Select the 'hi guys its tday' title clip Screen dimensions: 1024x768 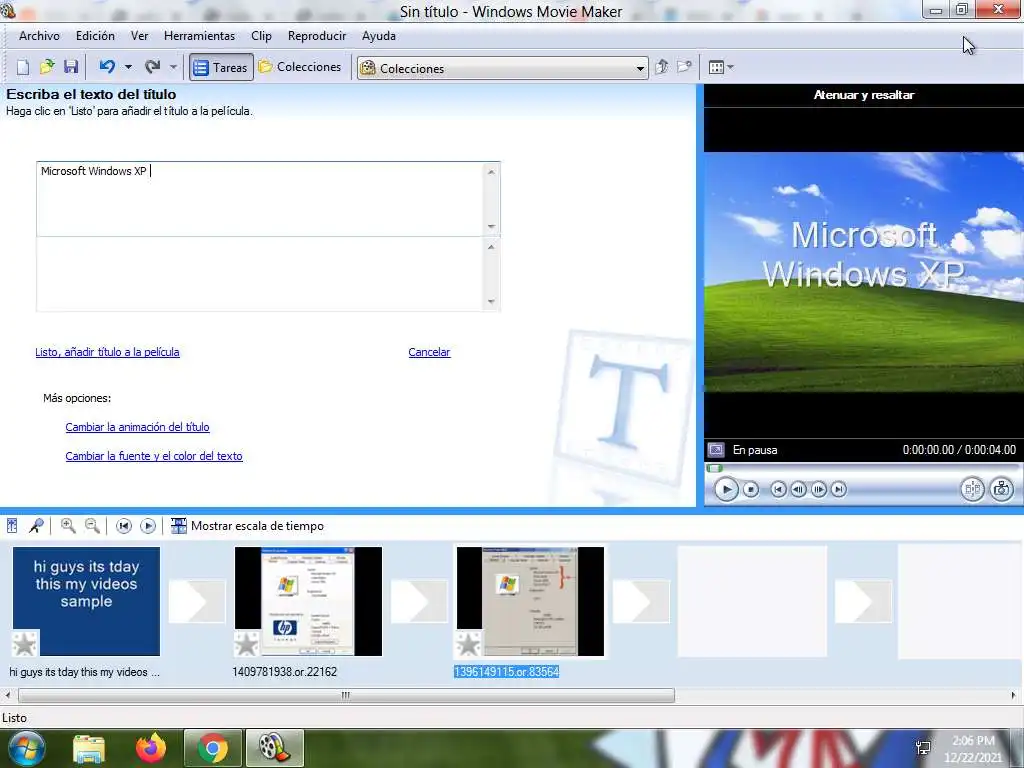pos(86,601)
